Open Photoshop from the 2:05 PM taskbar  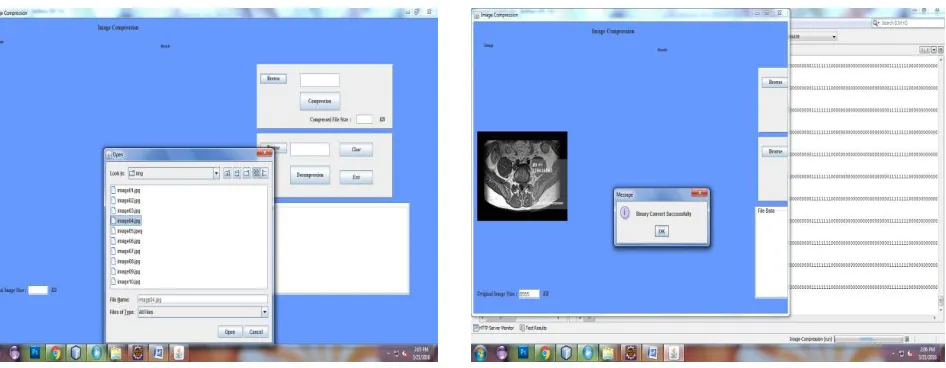tap(34, 353)
